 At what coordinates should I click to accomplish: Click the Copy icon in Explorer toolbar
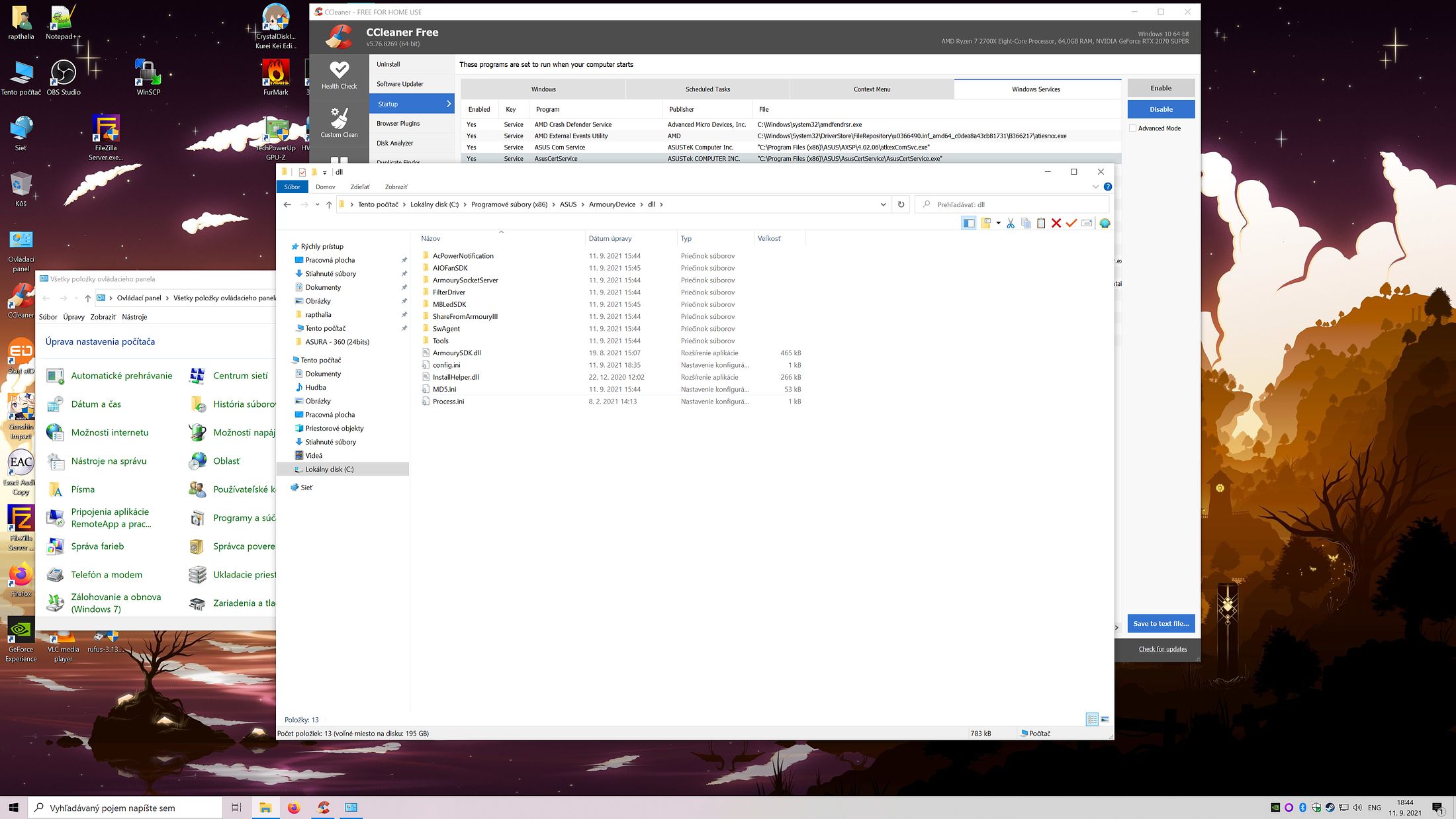[x=1026, y=224]
